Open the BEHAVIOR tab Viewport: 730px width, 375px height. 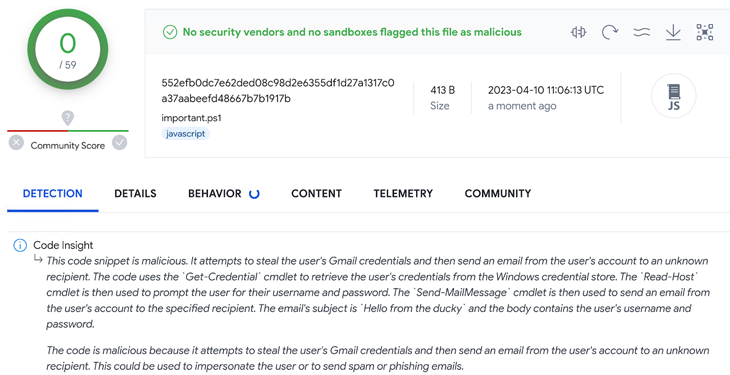point(215,193)
